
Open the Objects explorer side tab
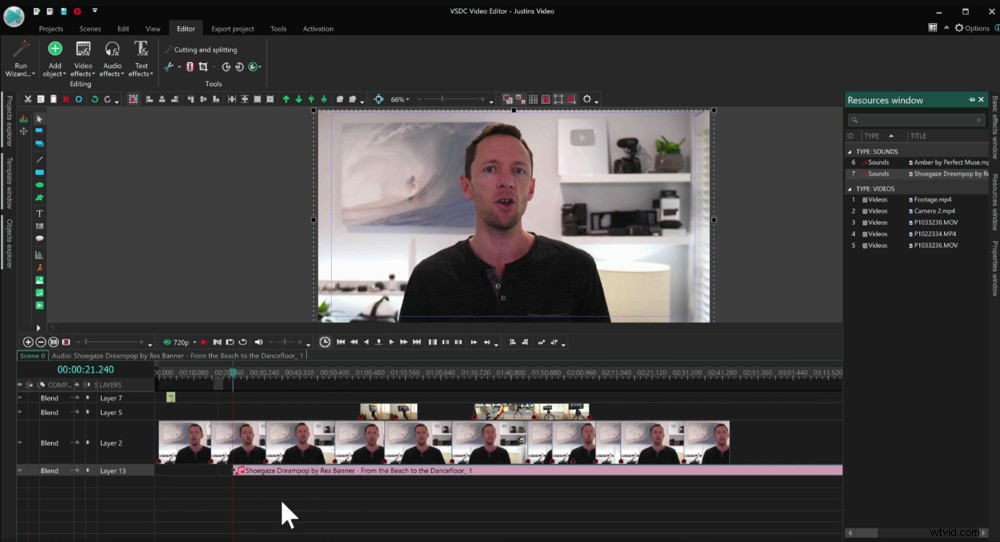pos(9,244)
